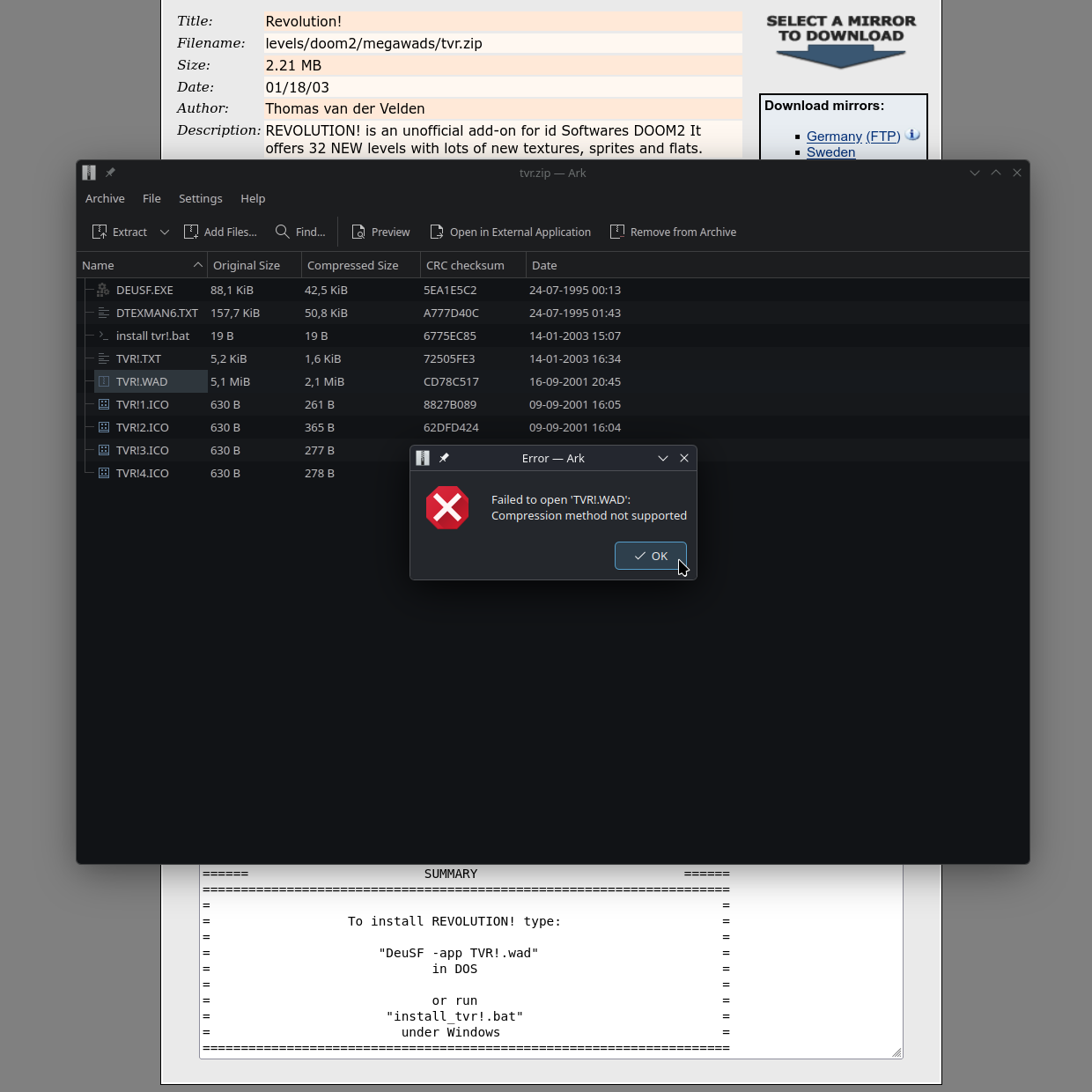Sort by CRC checksum column

coord(473,265)
